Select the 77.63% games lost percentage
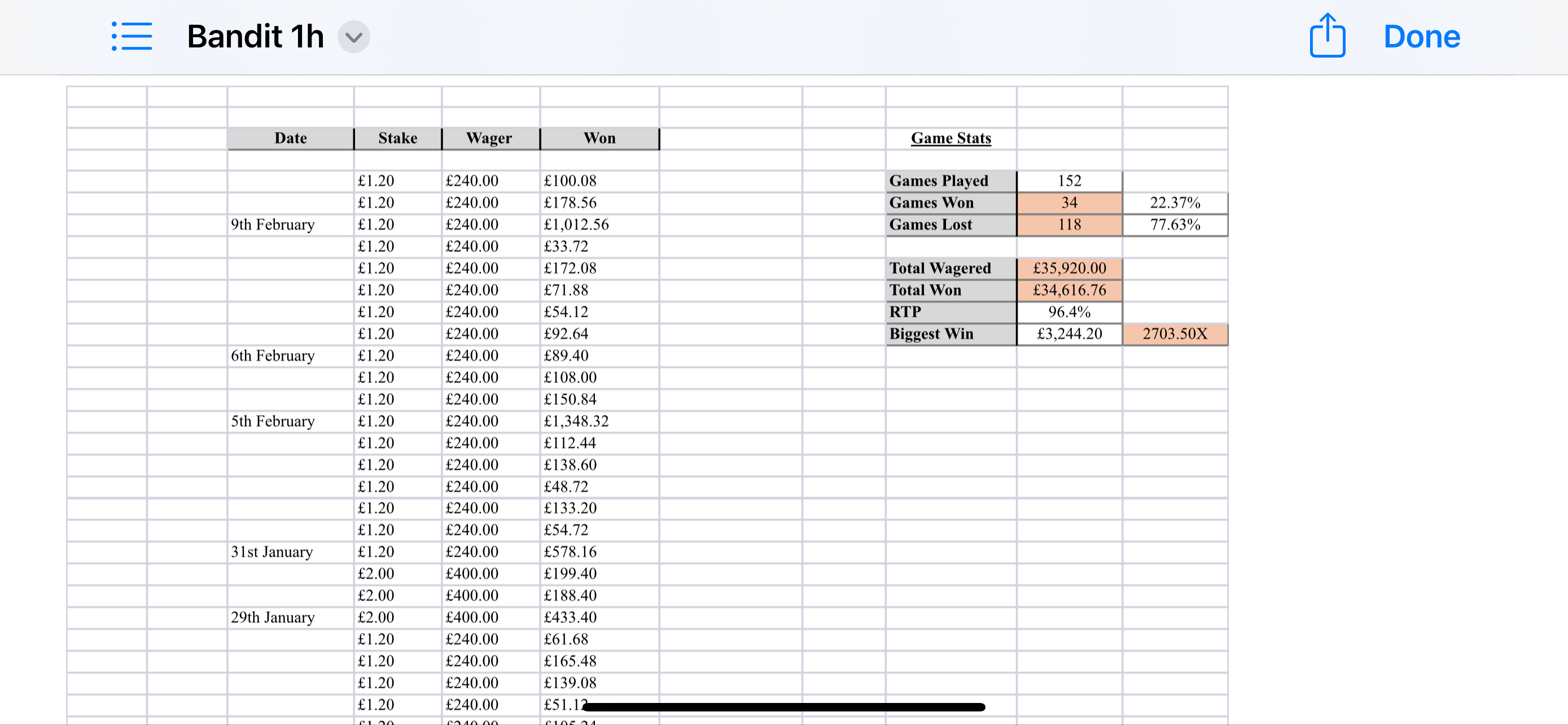The height and width of the screenshot is (725, 1568). pos(1175,225)
